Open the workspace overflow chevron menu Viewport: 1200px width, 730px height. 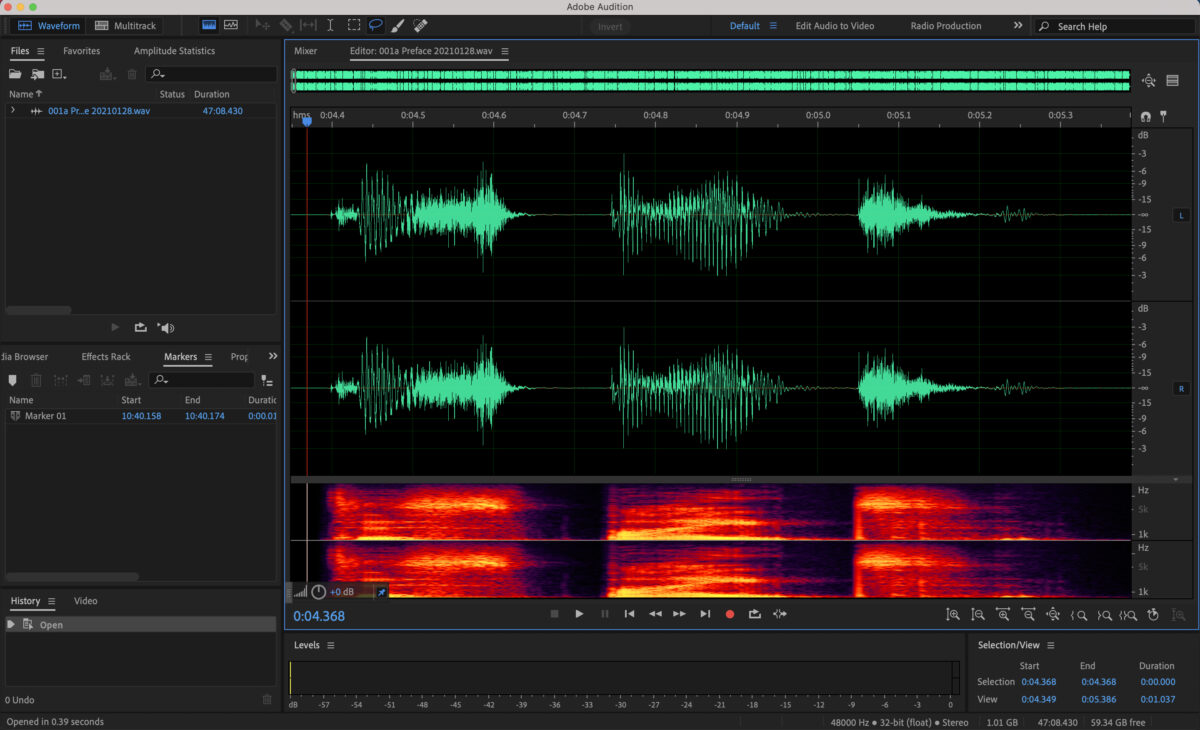pos(1018,25)
